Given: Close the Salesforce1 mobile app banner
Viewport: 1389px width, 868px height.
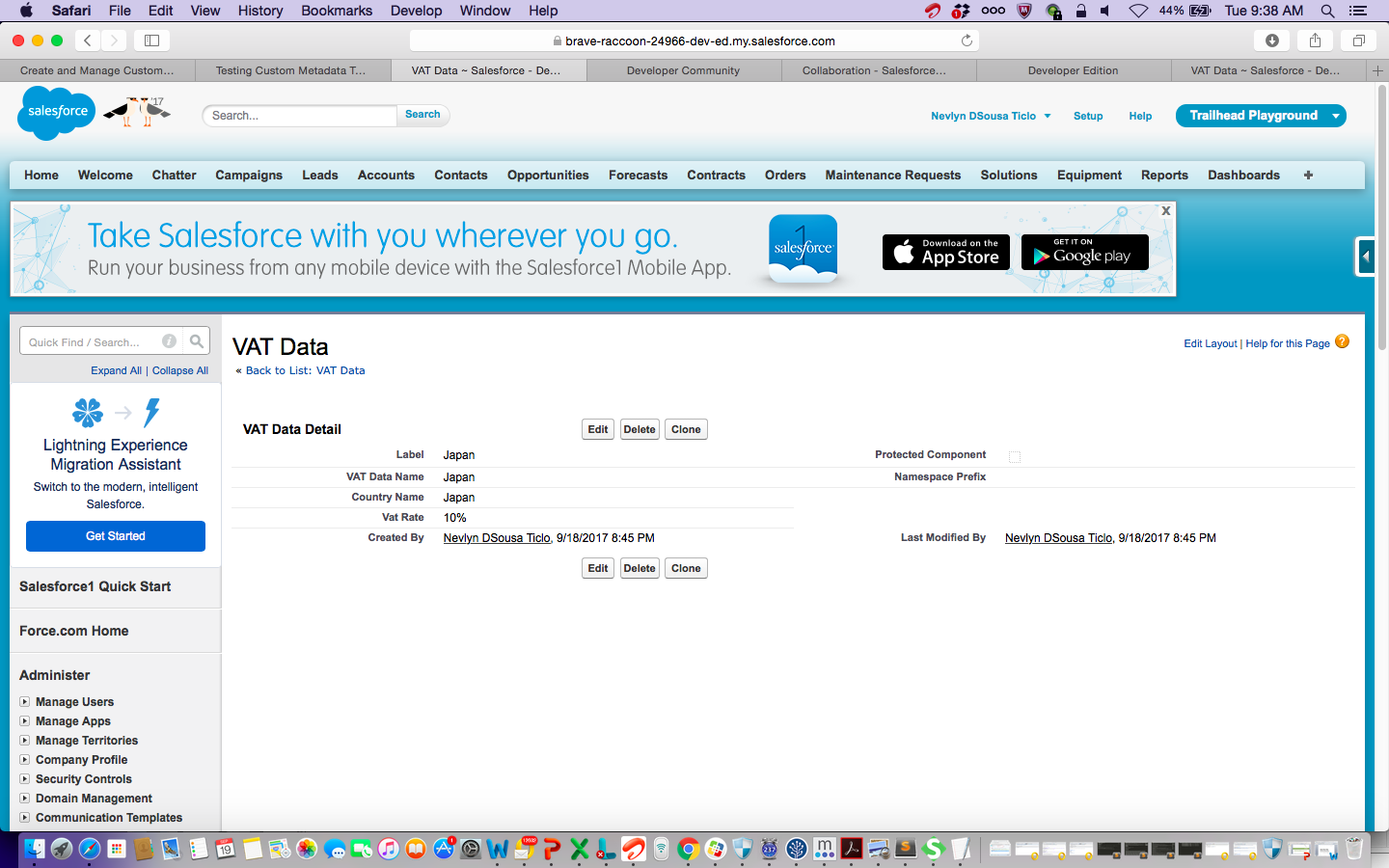Looking at the screenshot, I should click(x=1166, y=210).
